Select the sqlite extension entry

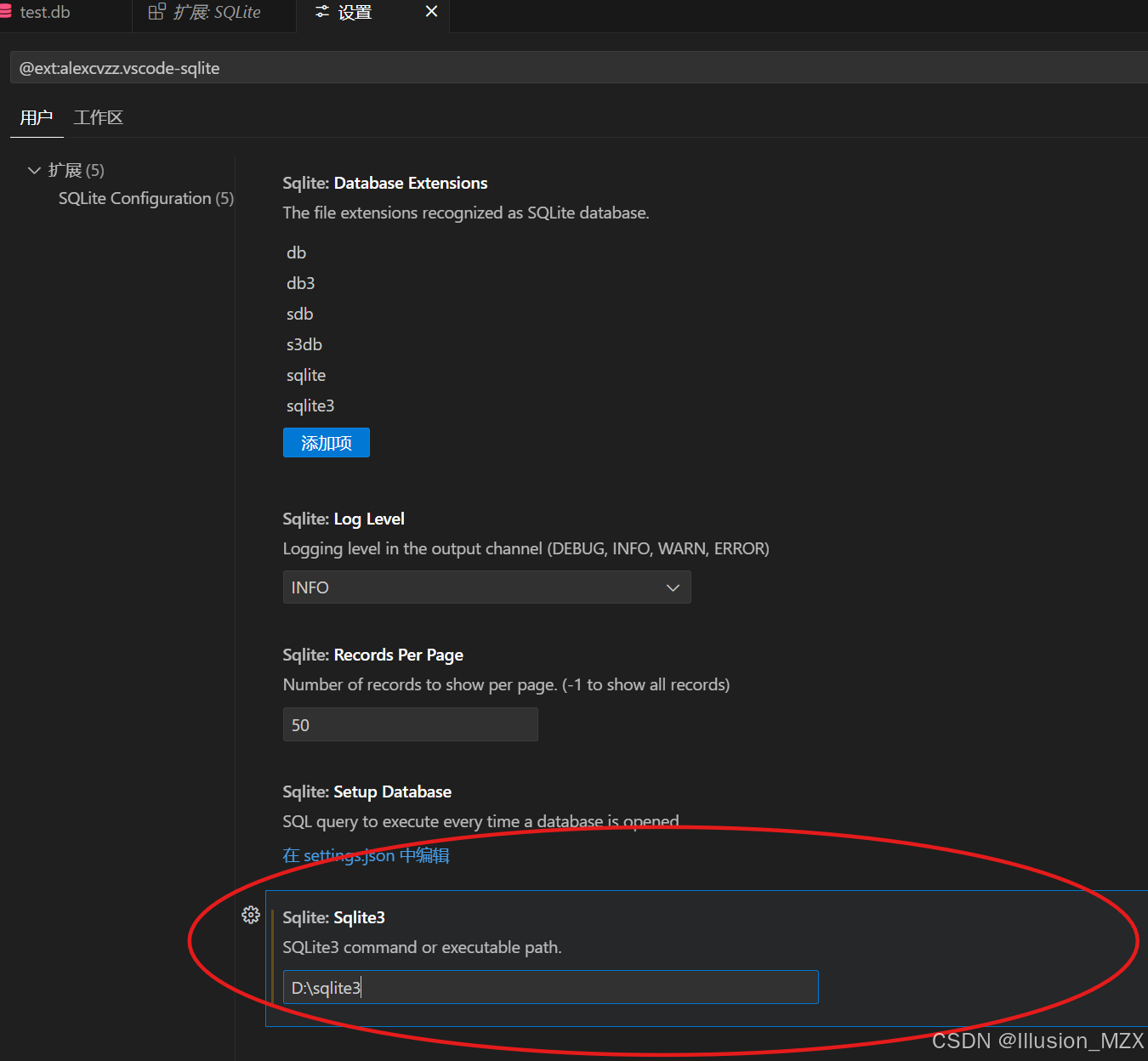tap(306, 375)
